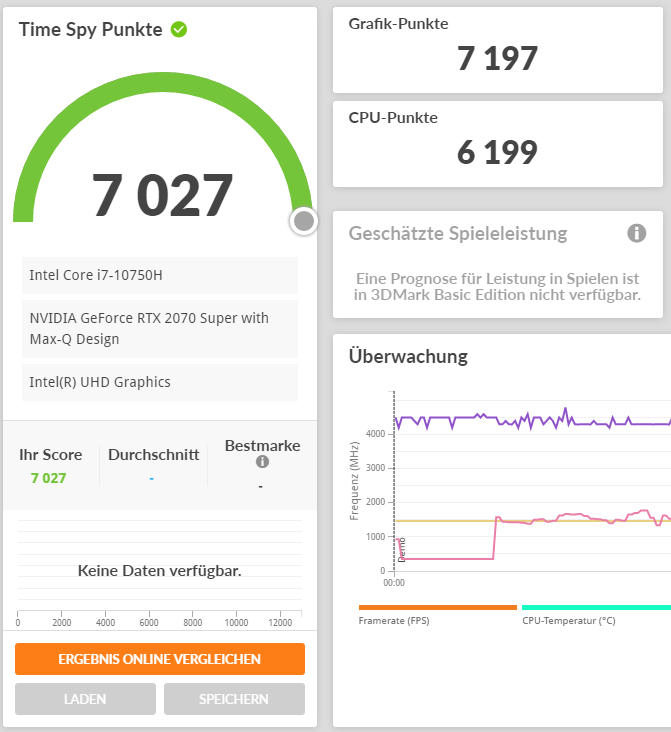Click the green validation checkmark icon
Image resolution: width=671 pixels, height=732 pixels.
click(179, 30)
